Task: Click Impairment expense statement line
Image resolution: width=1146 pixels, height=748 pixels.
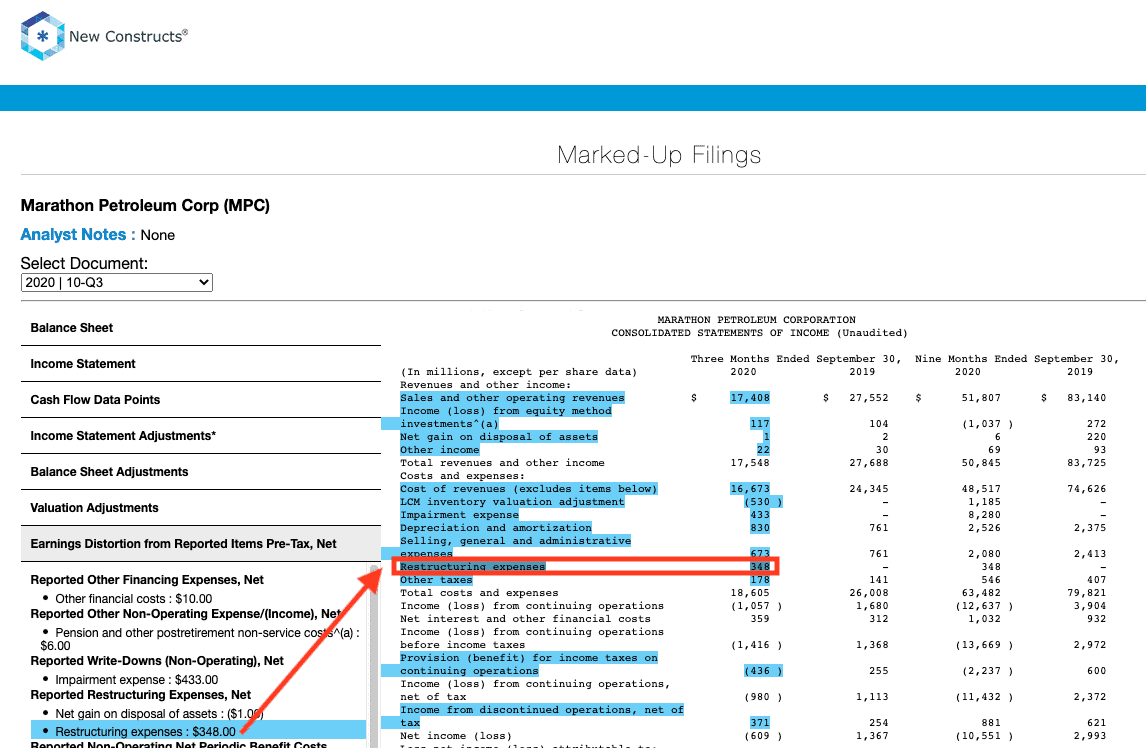Action: (x=459, y=515)
